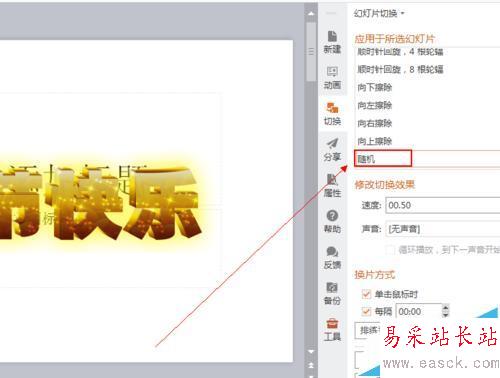The width and height of the screenshot is (500, 378).
Task: Click the slide editor scroll-up arrow
Action: 311,14
